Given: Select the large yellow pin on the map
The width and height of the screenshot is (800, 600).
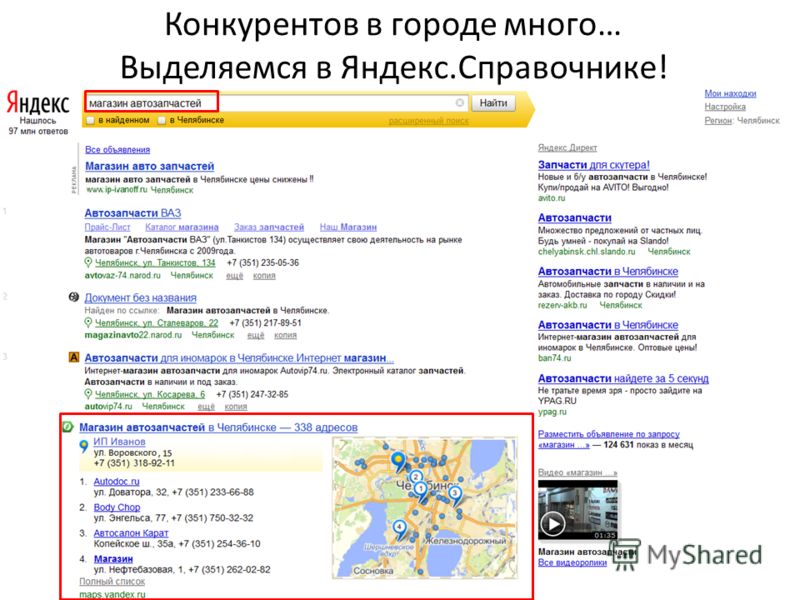Looking at the screenshot, I should (x=398, y=460).
